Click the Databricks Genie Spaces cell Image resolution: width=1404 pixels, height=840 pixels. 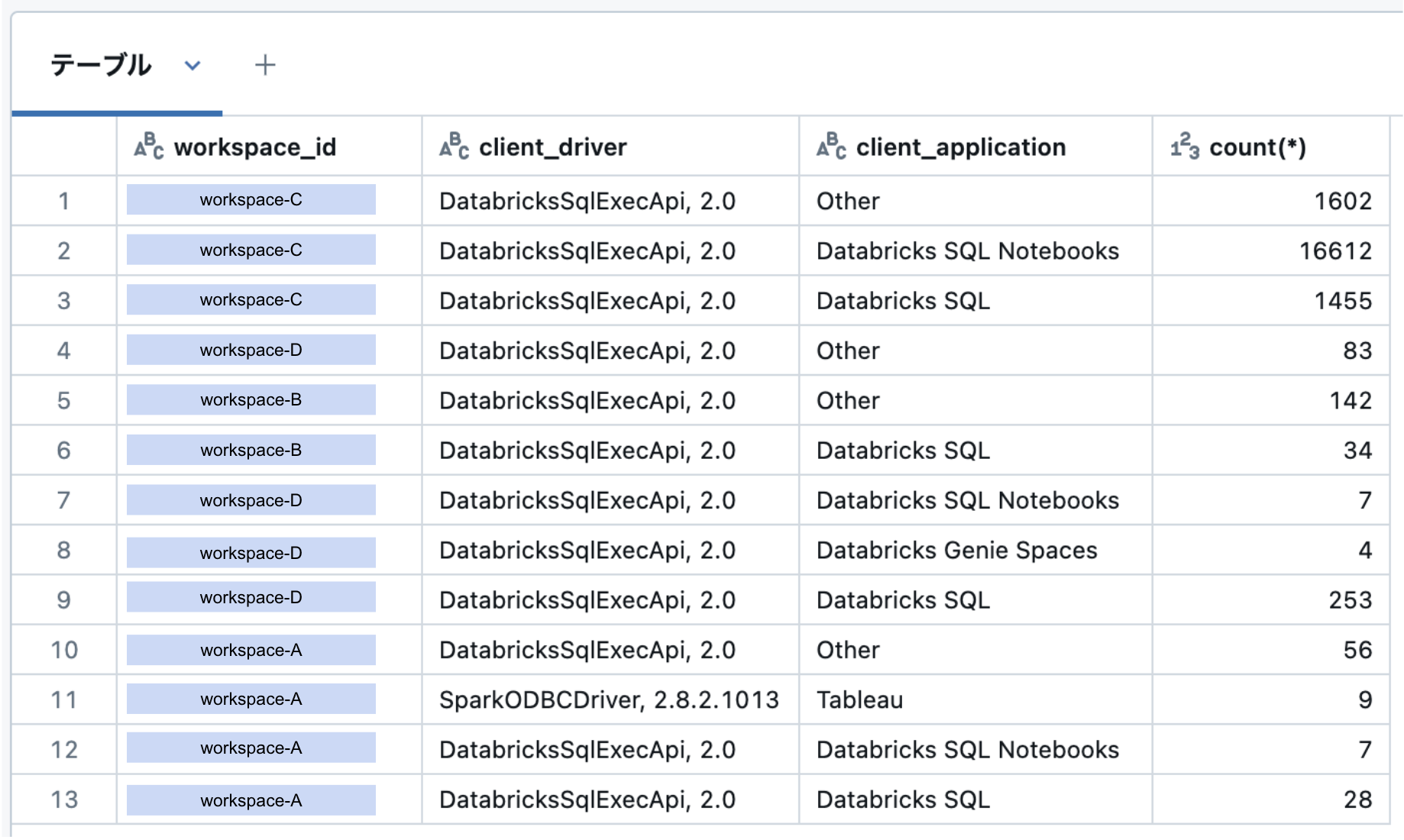956,550
